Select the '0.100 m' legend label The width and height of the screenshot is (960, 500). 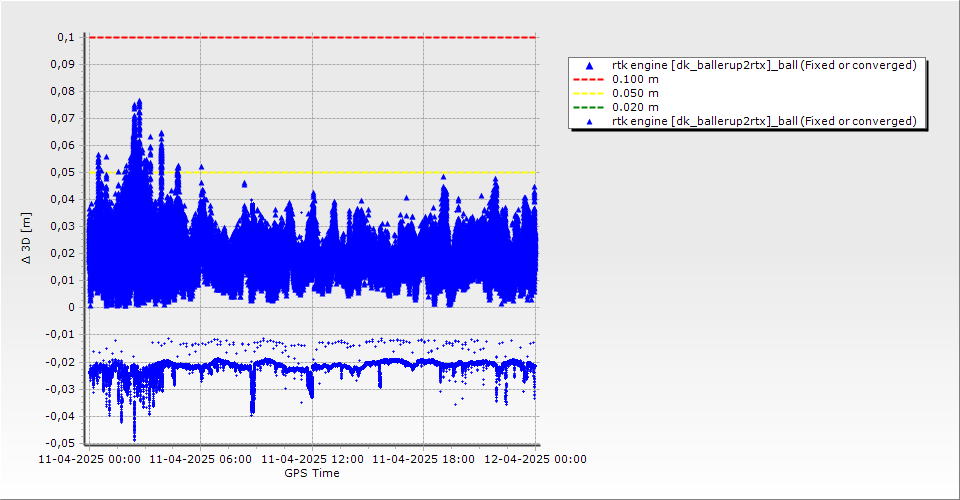coord(636,80)
